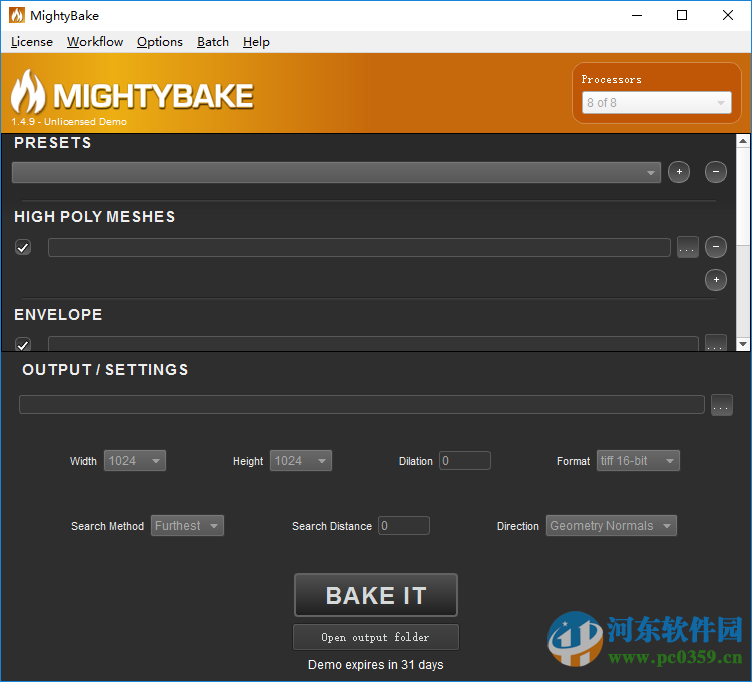Open the Height dropdown set to 1024

click(x=301, y=461)
